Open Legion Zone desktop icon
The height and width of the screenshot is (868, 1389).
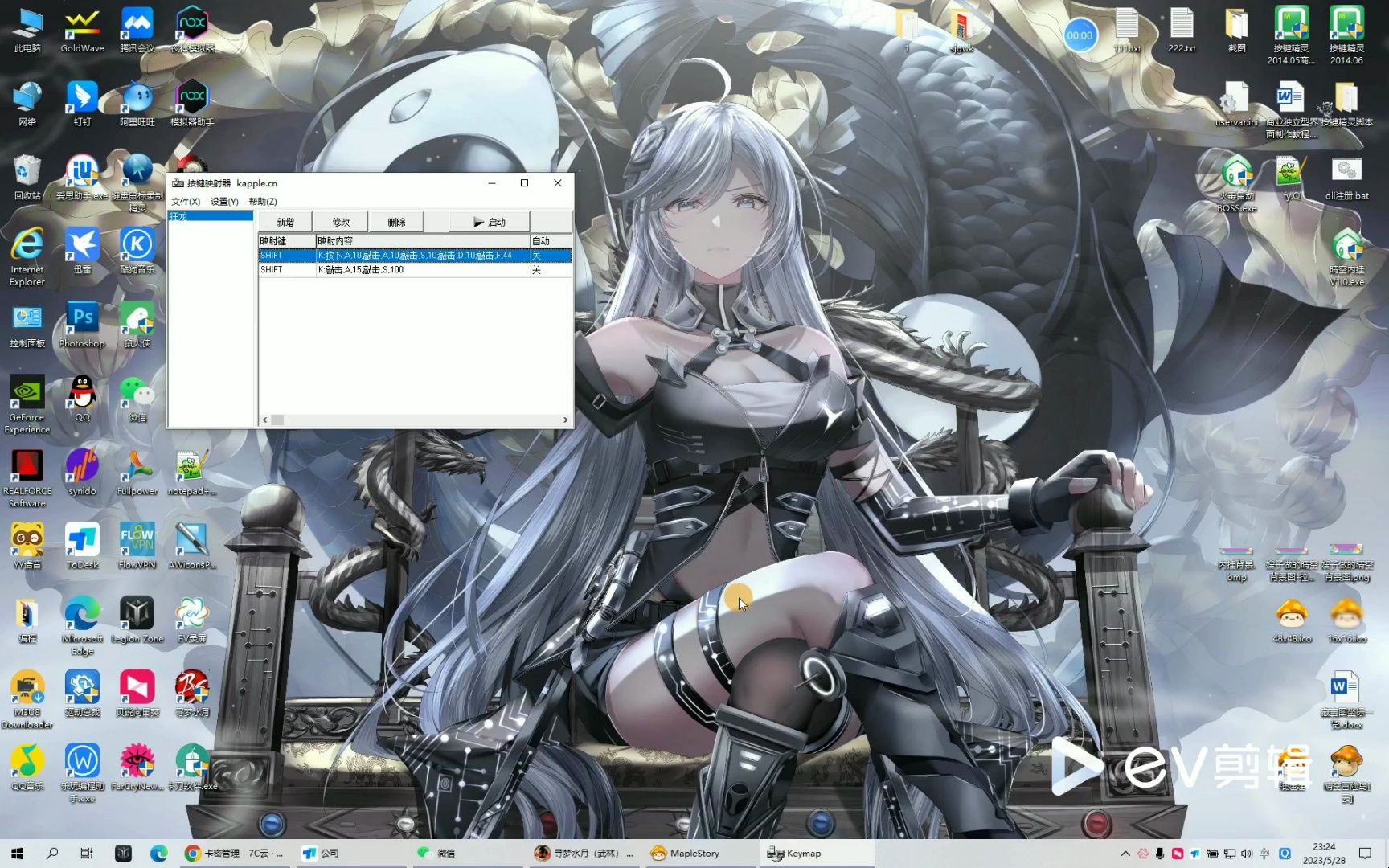[137, 620]
